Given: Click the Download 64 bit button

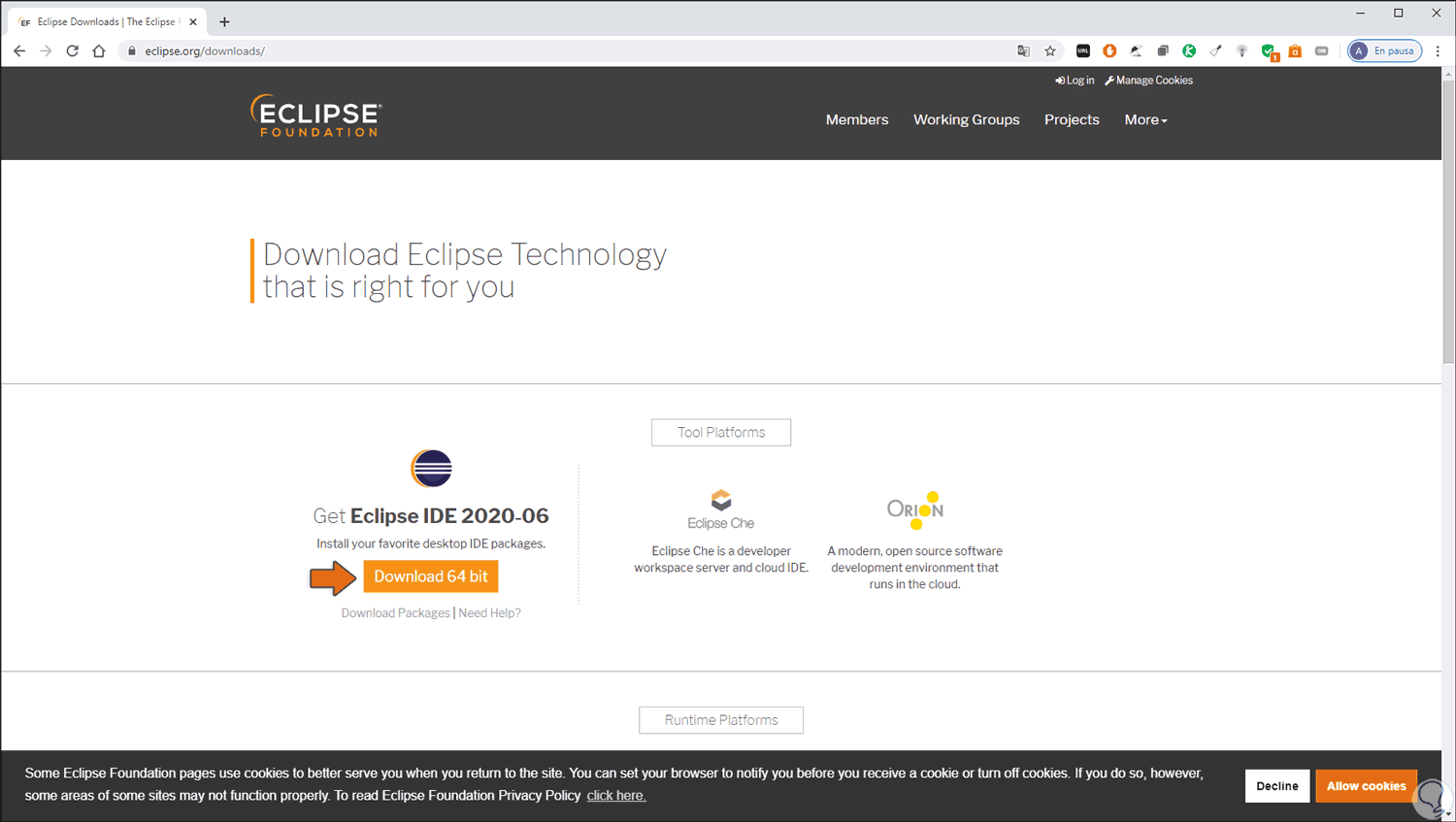Looking at the screenshot, I should point(431,576).
